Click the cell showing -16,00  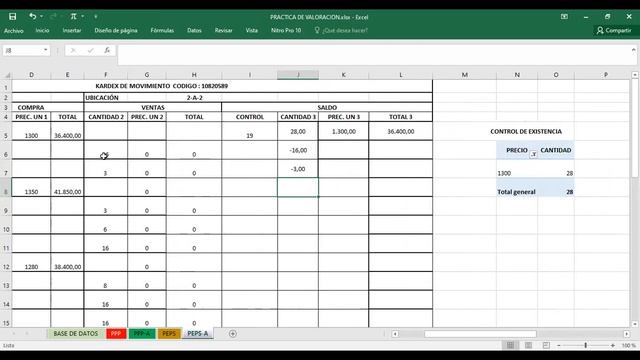(x=298, y=150)
